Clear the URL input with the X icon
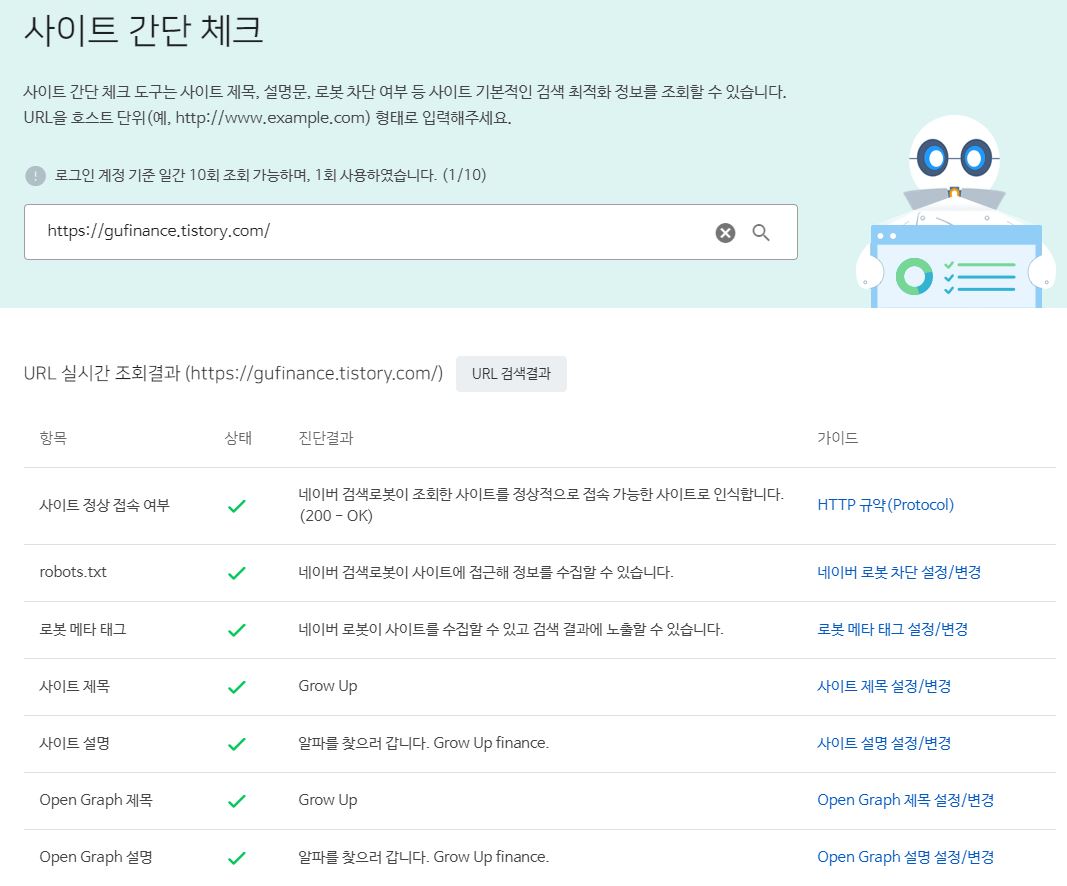 point(725,233)
